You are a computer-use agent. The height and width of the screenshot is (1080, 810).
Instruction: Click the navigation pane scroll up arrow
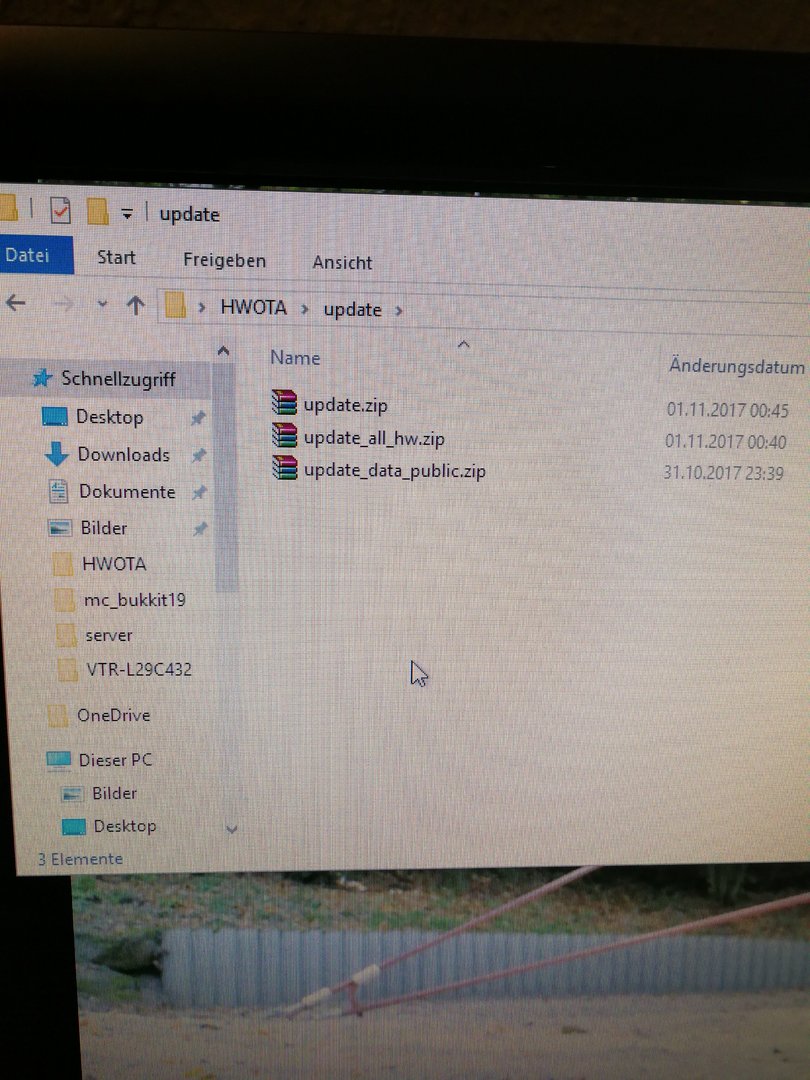(223, 351)
